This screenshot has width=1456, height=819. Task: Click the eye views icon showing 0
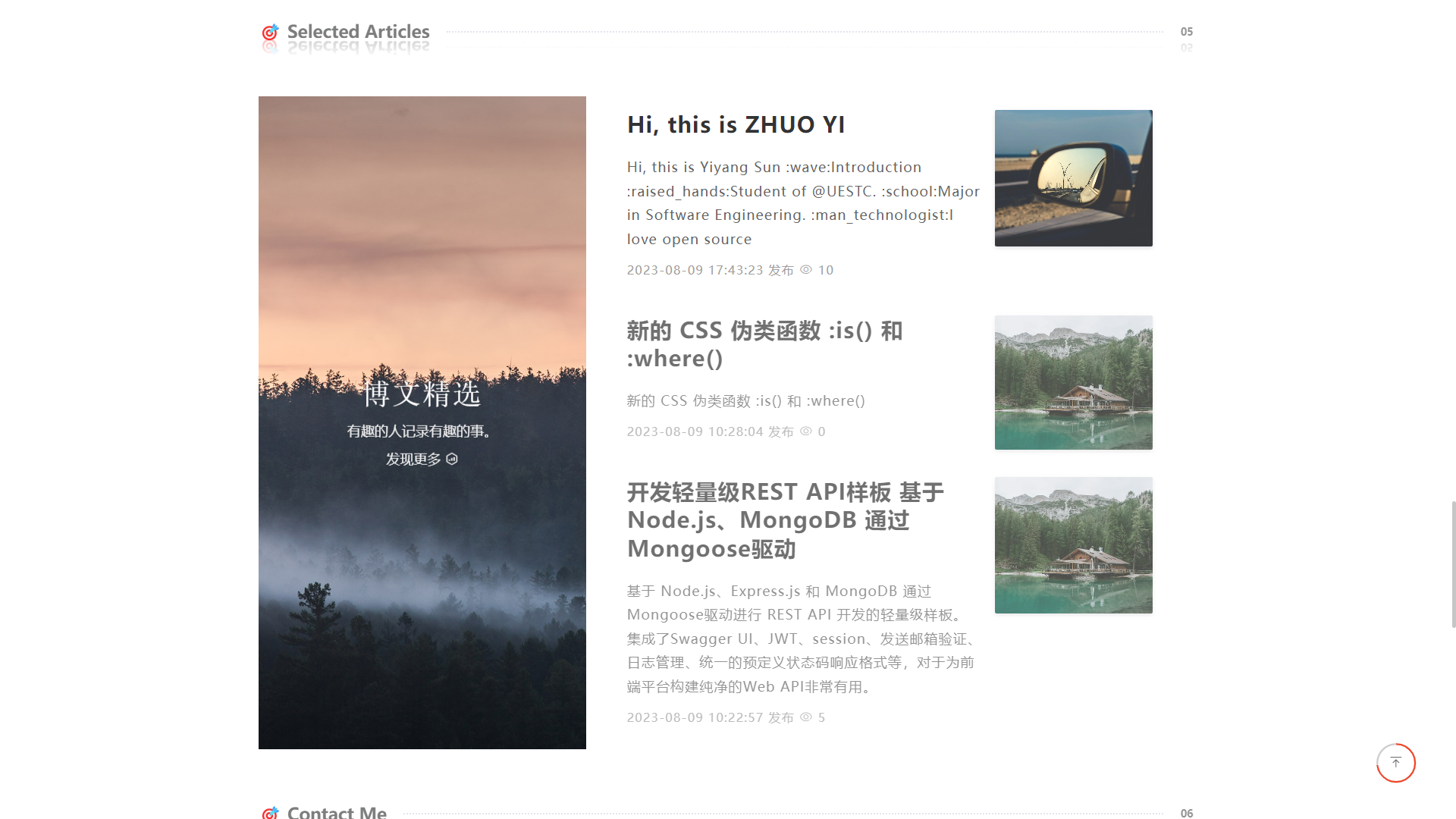click(x=806, y=431)
